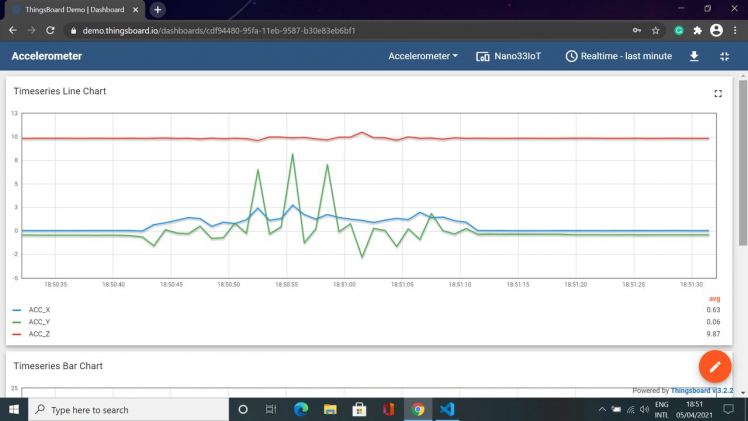The height and width of the screenshot is (421, 748).
Task: Exit fullscreen mode with the collapse icon
Action: [x=724, y=56]
